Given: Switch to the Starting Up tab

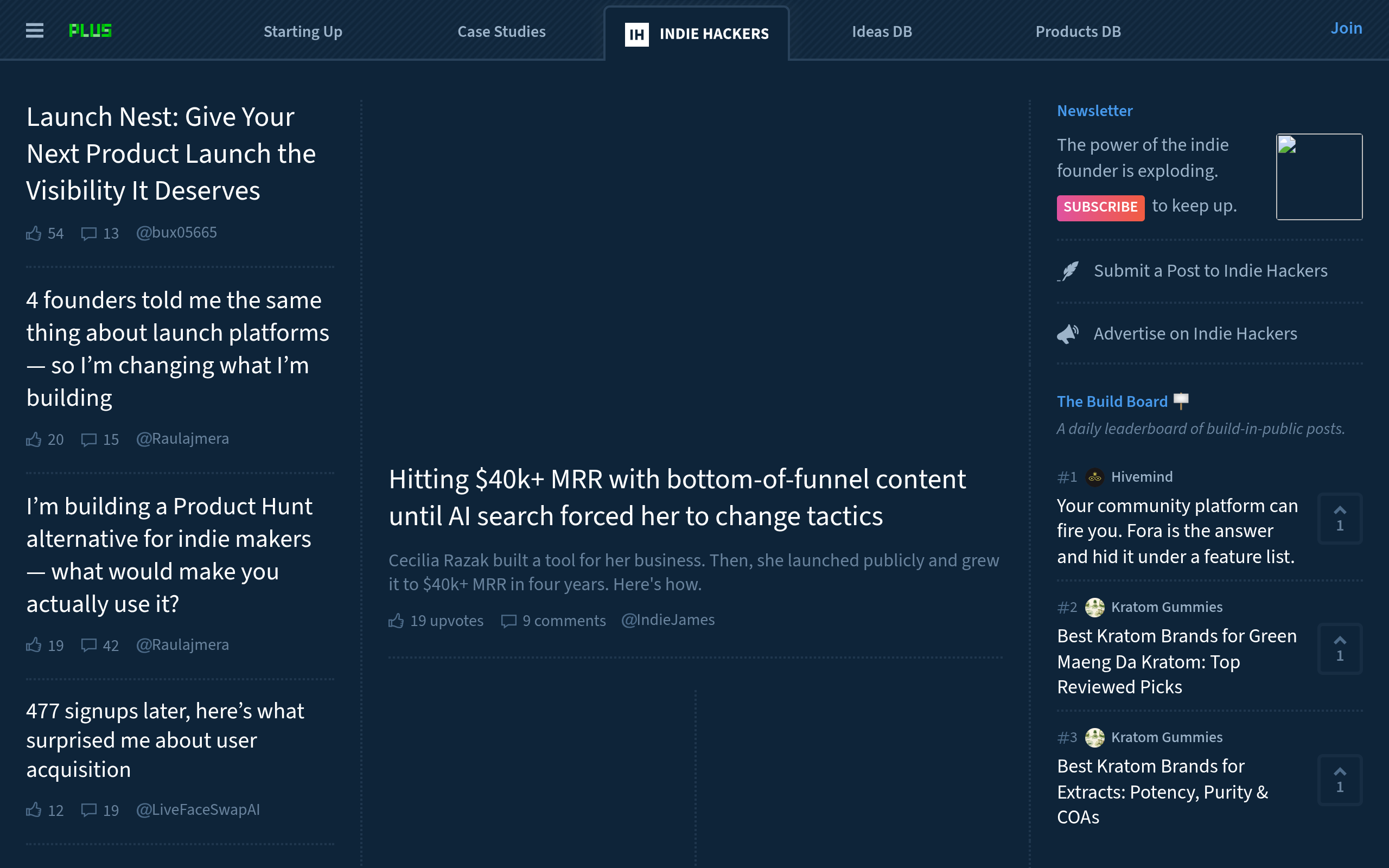Looking at the screenshot, I should pos(303,31).
